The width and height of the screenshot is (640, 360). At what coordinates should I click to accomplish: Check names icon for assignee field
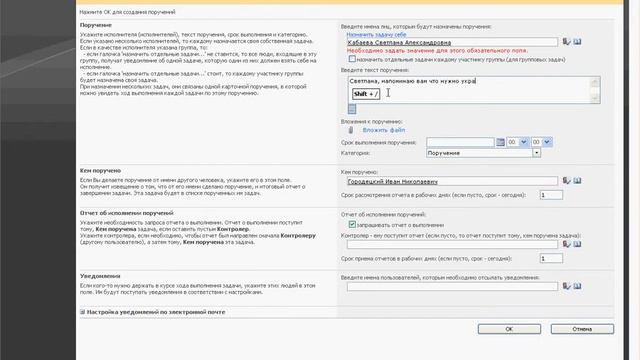click(x=566, y=42)
